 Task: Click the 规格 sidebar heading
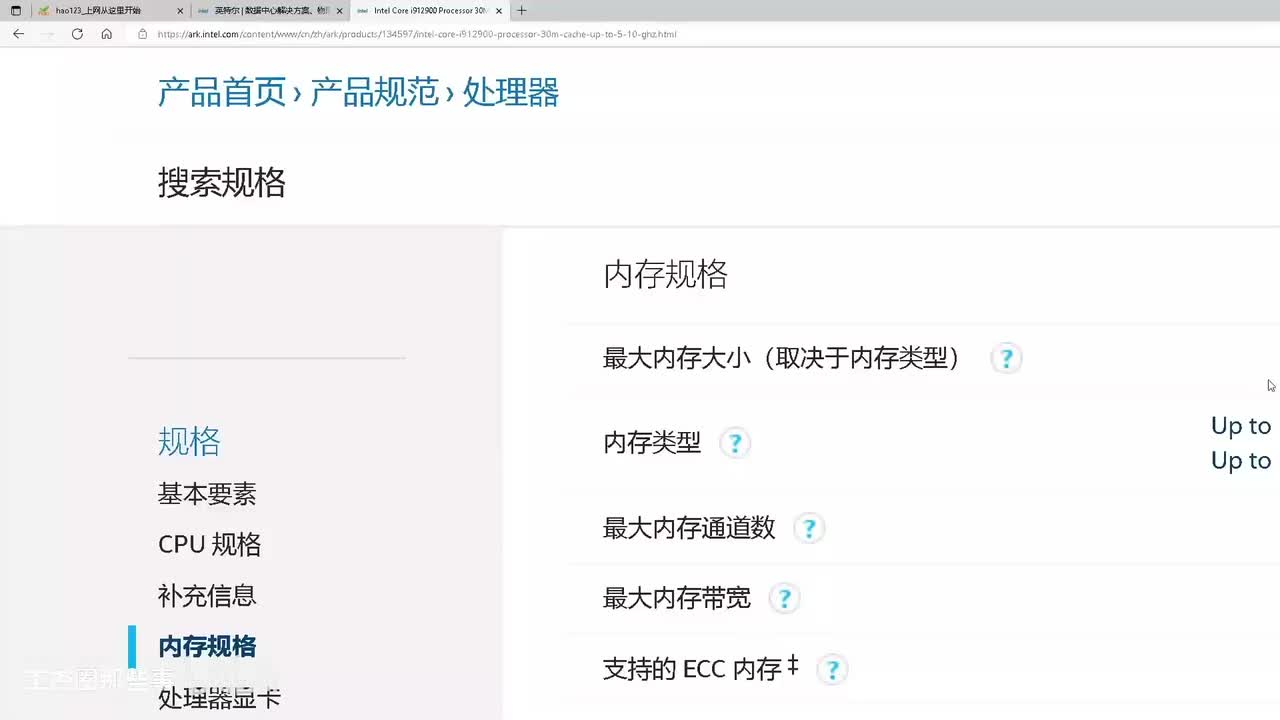189,441
